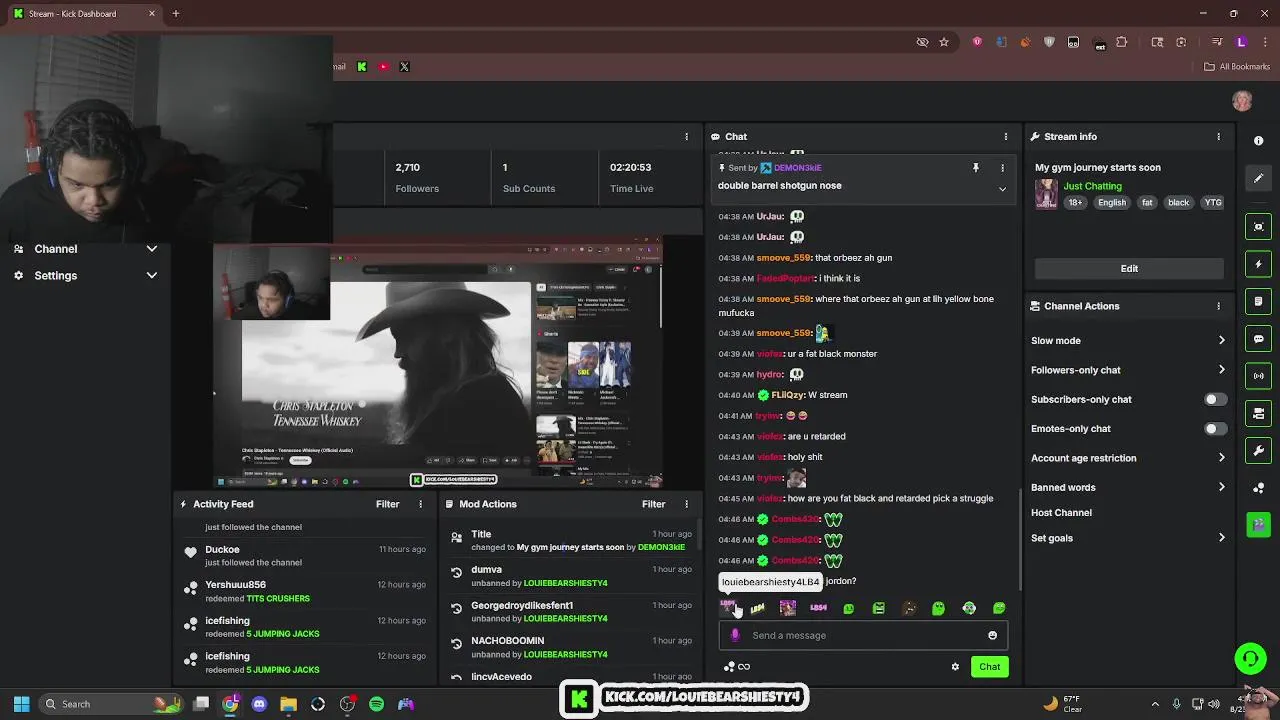Open the Activity Feed Filter

387,504
